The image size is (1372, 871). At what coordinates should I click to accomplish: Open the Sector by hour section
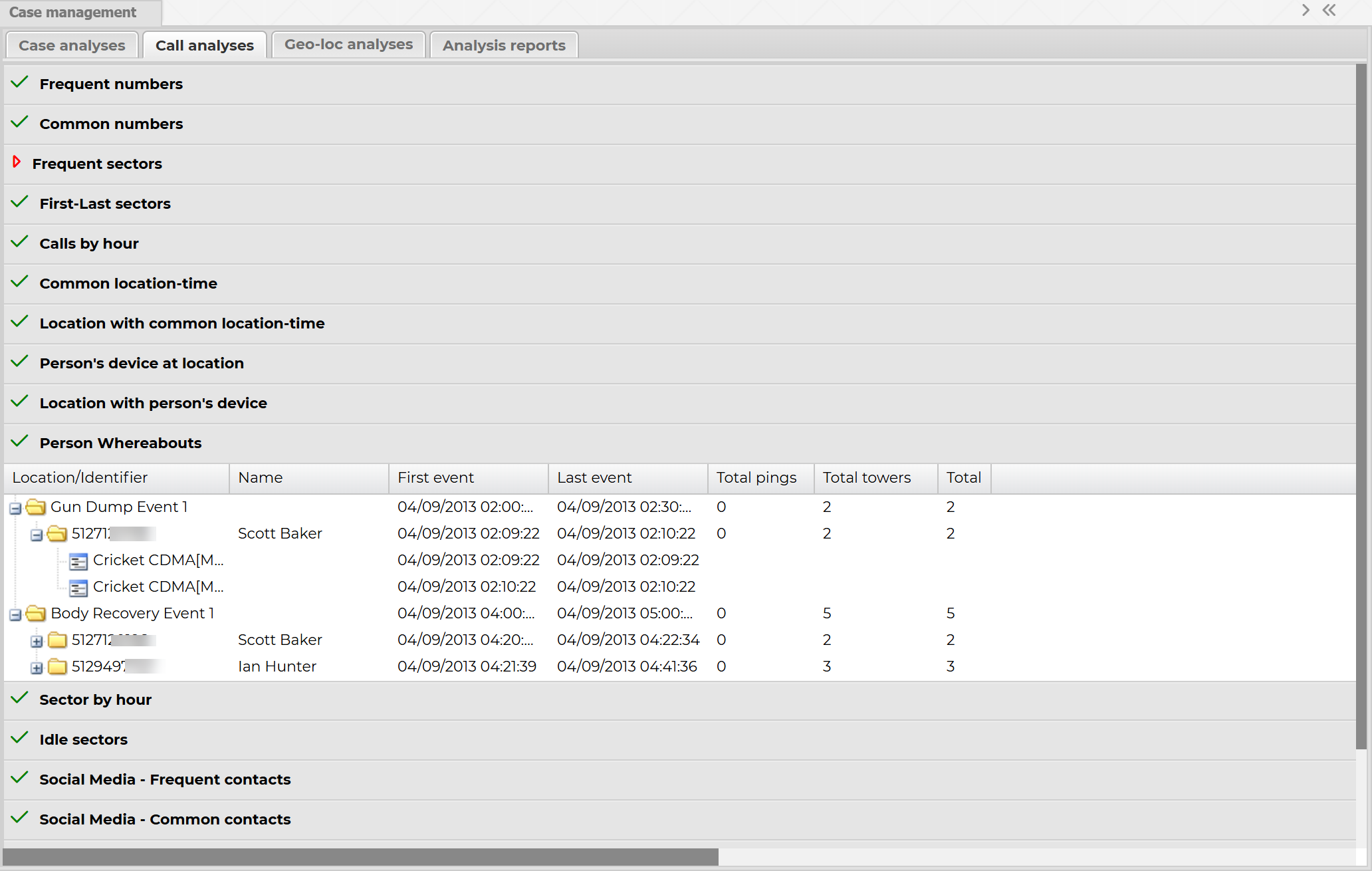coord(96,699)
